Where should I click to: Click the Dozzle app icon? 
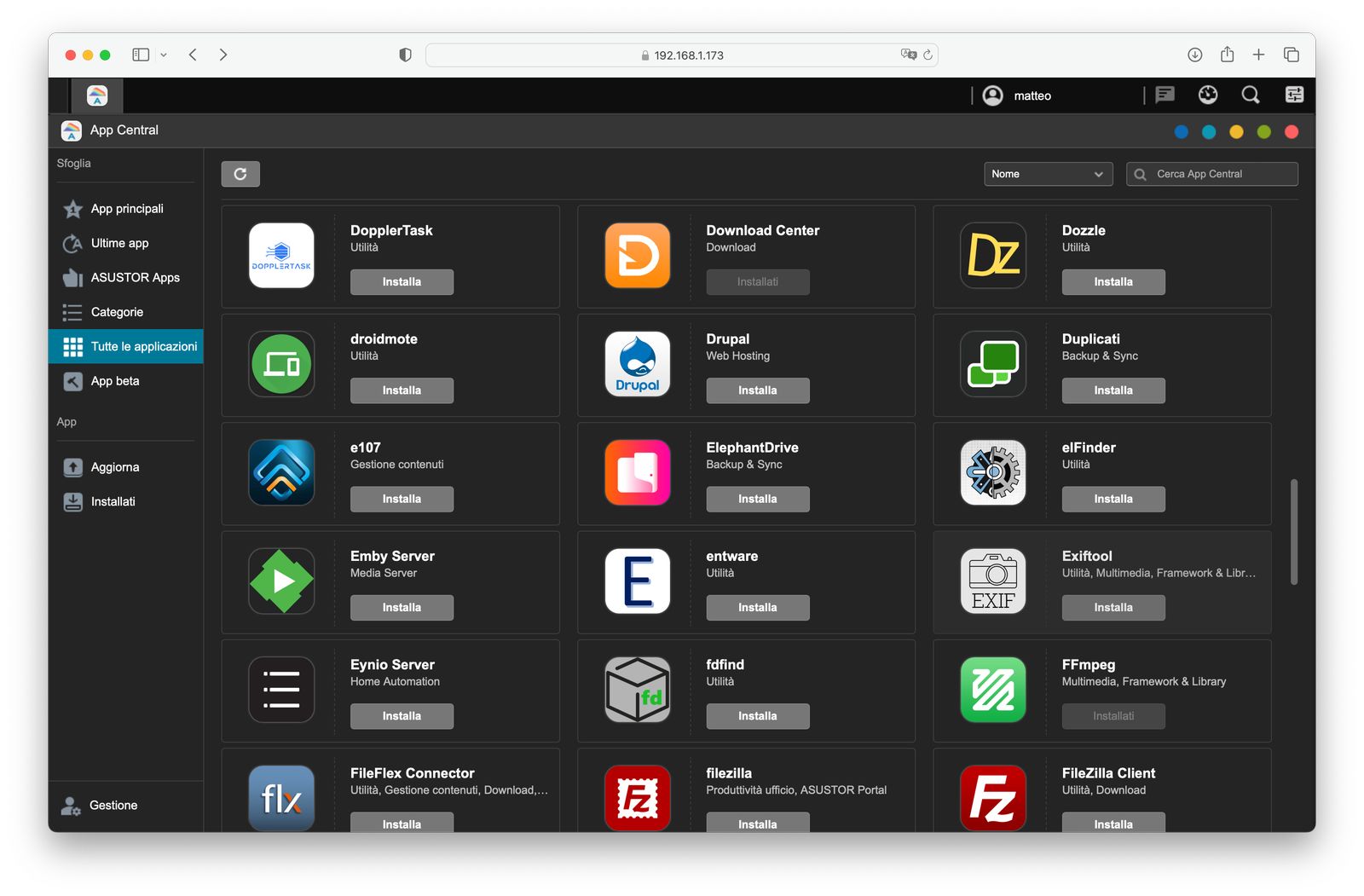click(993, 256)
